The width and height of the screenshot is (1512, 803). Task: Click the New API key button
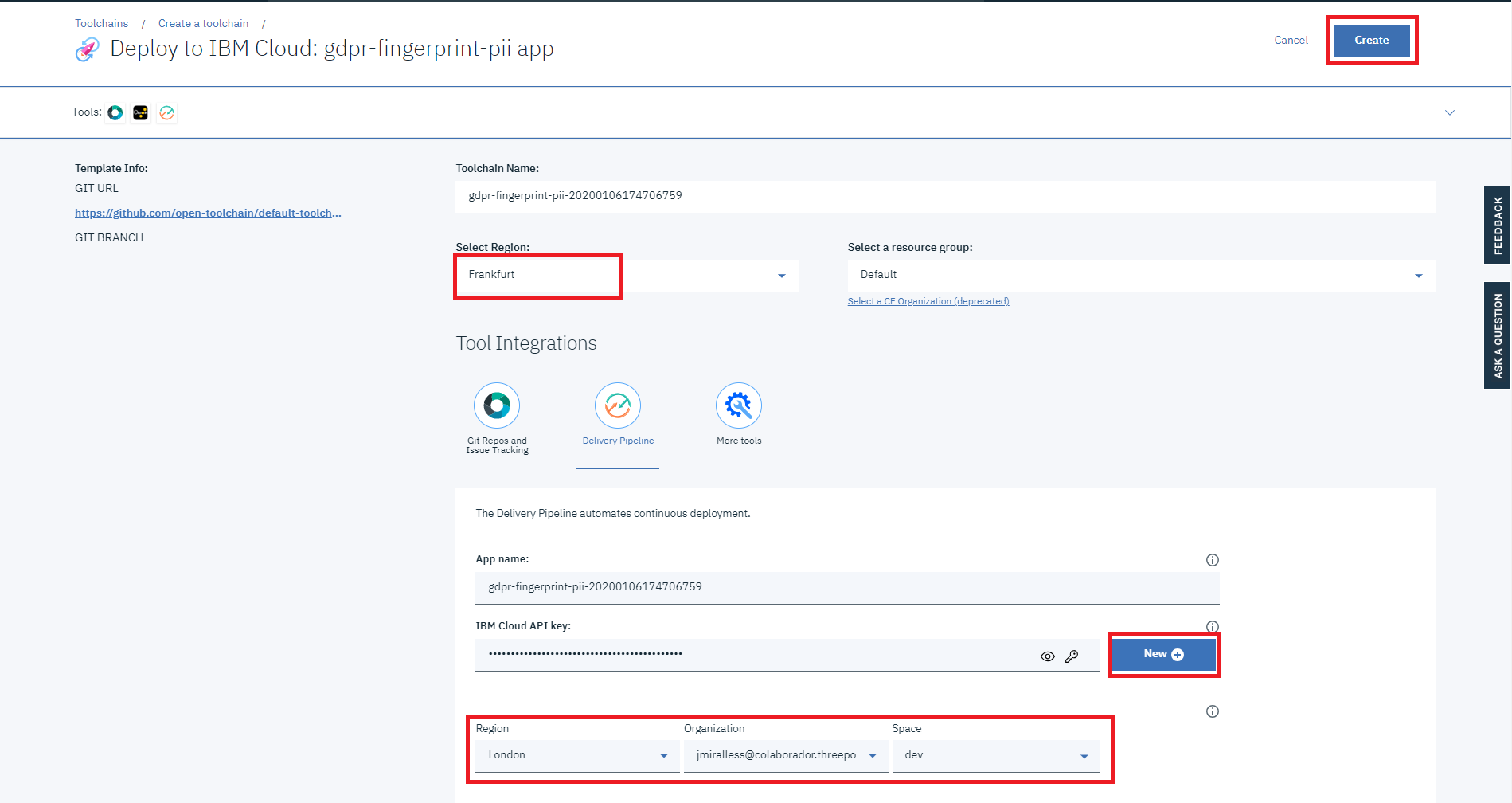pos(1163,655)
